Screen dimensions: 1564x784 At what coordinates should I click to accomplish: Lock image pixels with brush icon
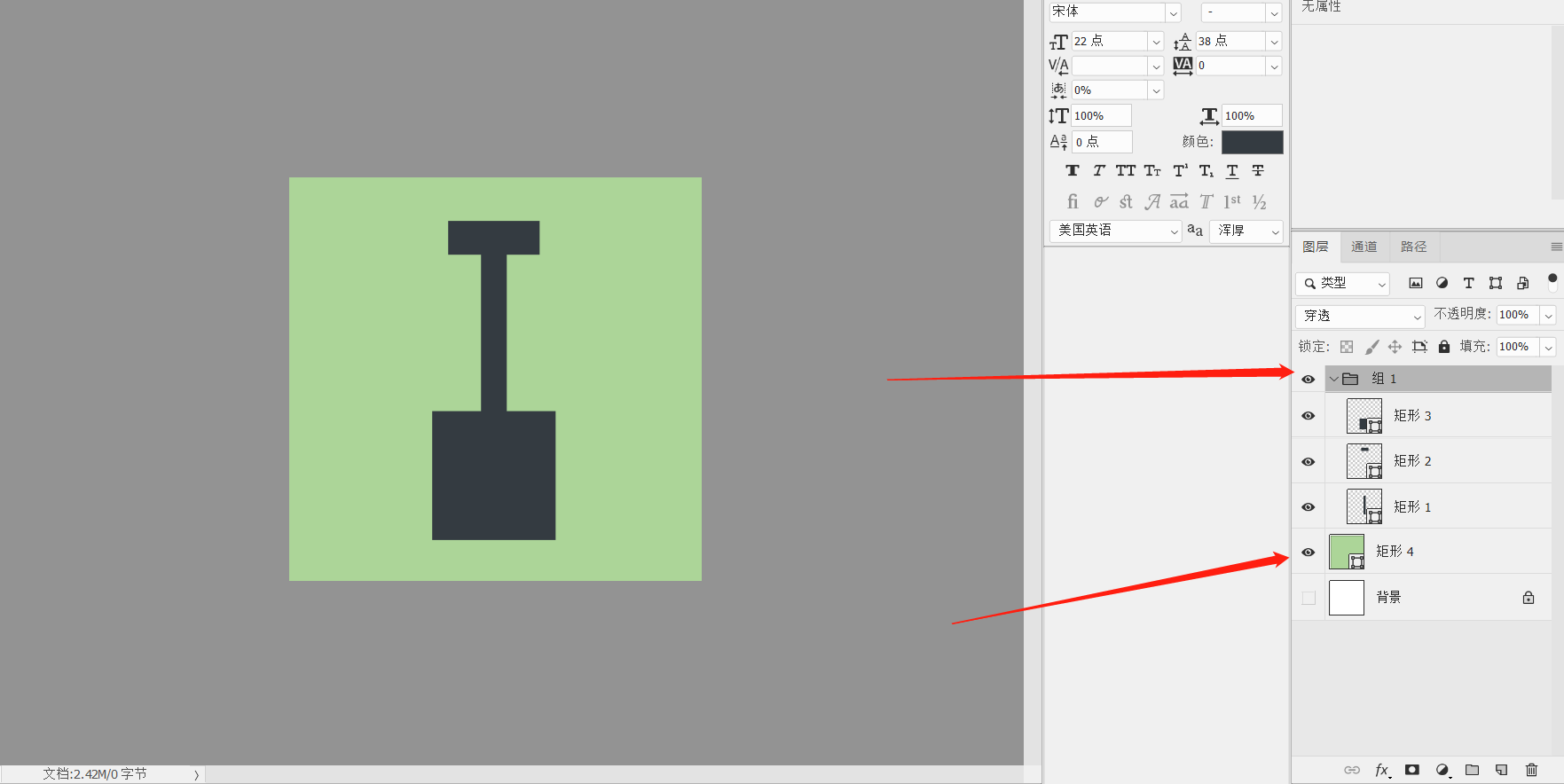[x=1371, y=347]
